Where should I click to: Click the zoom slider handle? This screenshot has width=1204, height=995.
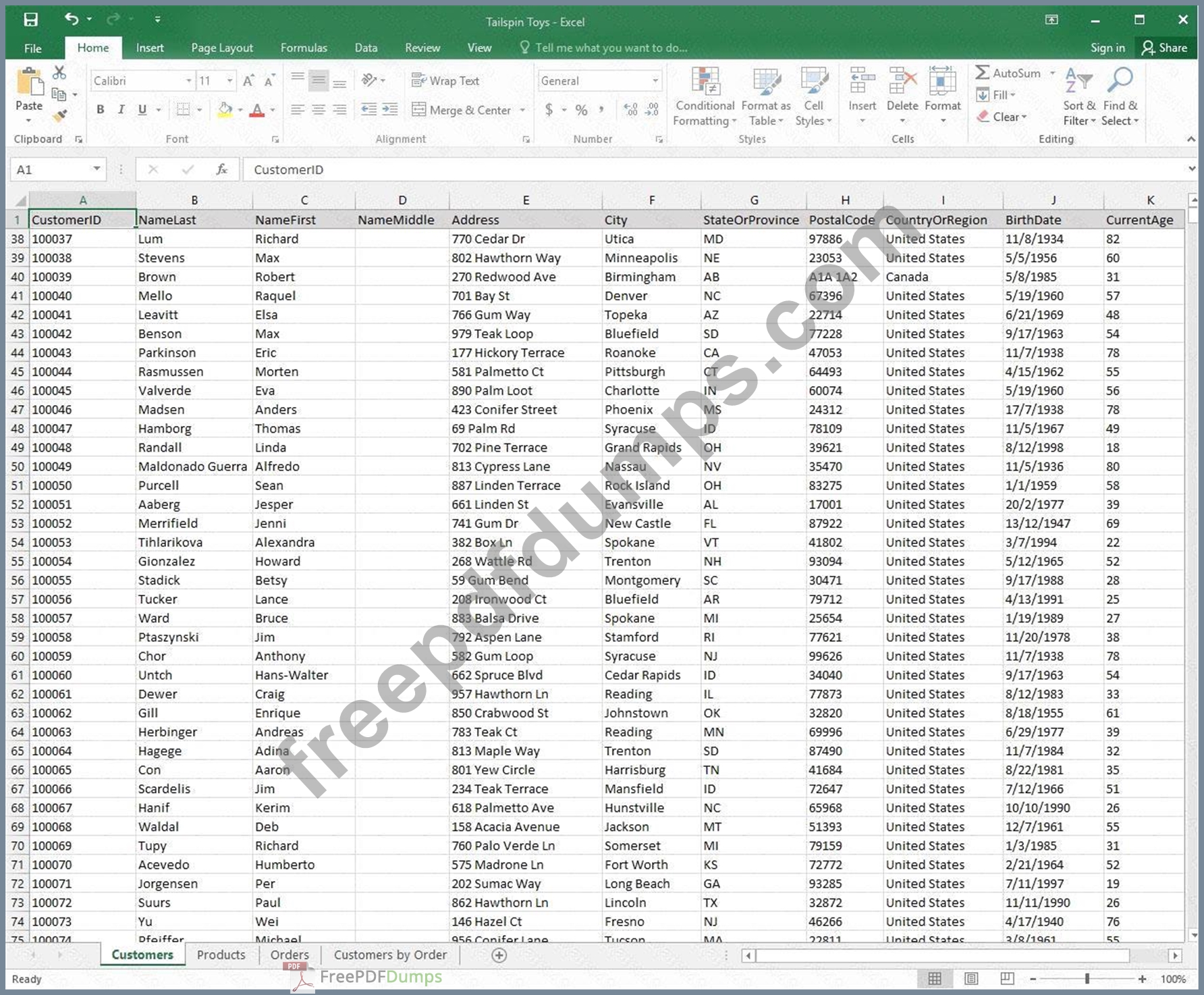tap(1087, 979)
